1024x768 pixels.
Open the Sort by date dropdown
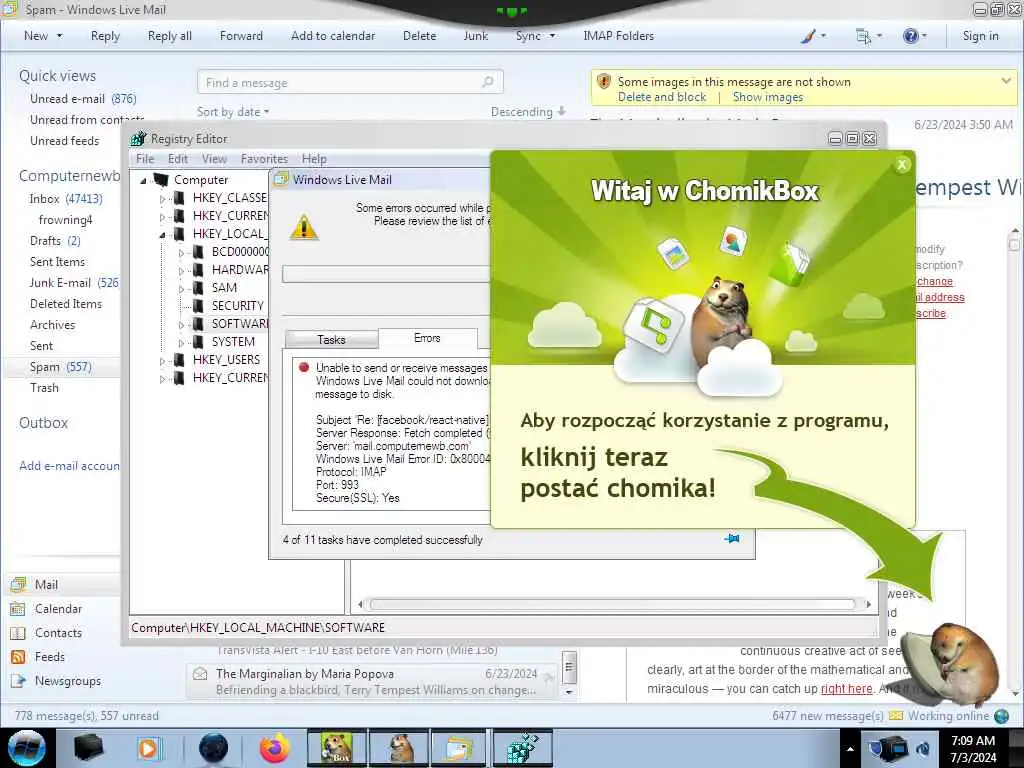point(233,112)
